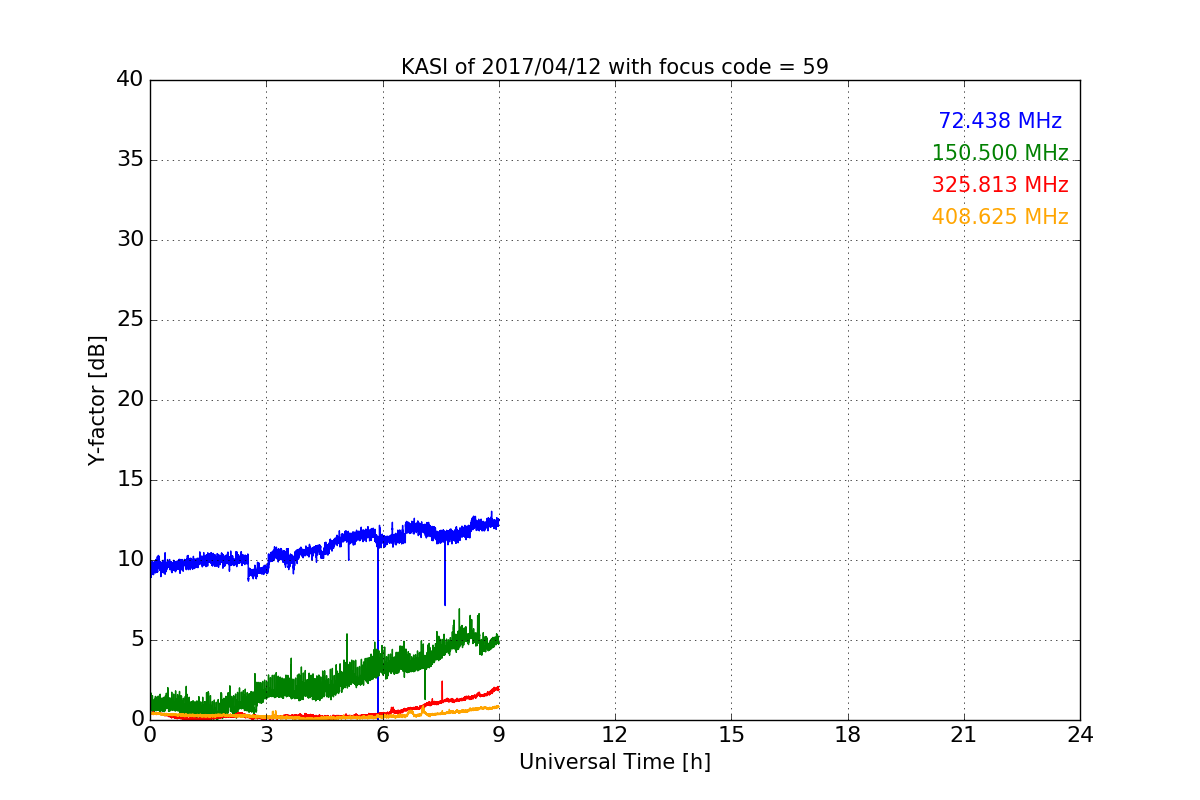The image size is (1200, 800).
Task: Click the plot title mentioning focus code 59
Action: [614, 67]
